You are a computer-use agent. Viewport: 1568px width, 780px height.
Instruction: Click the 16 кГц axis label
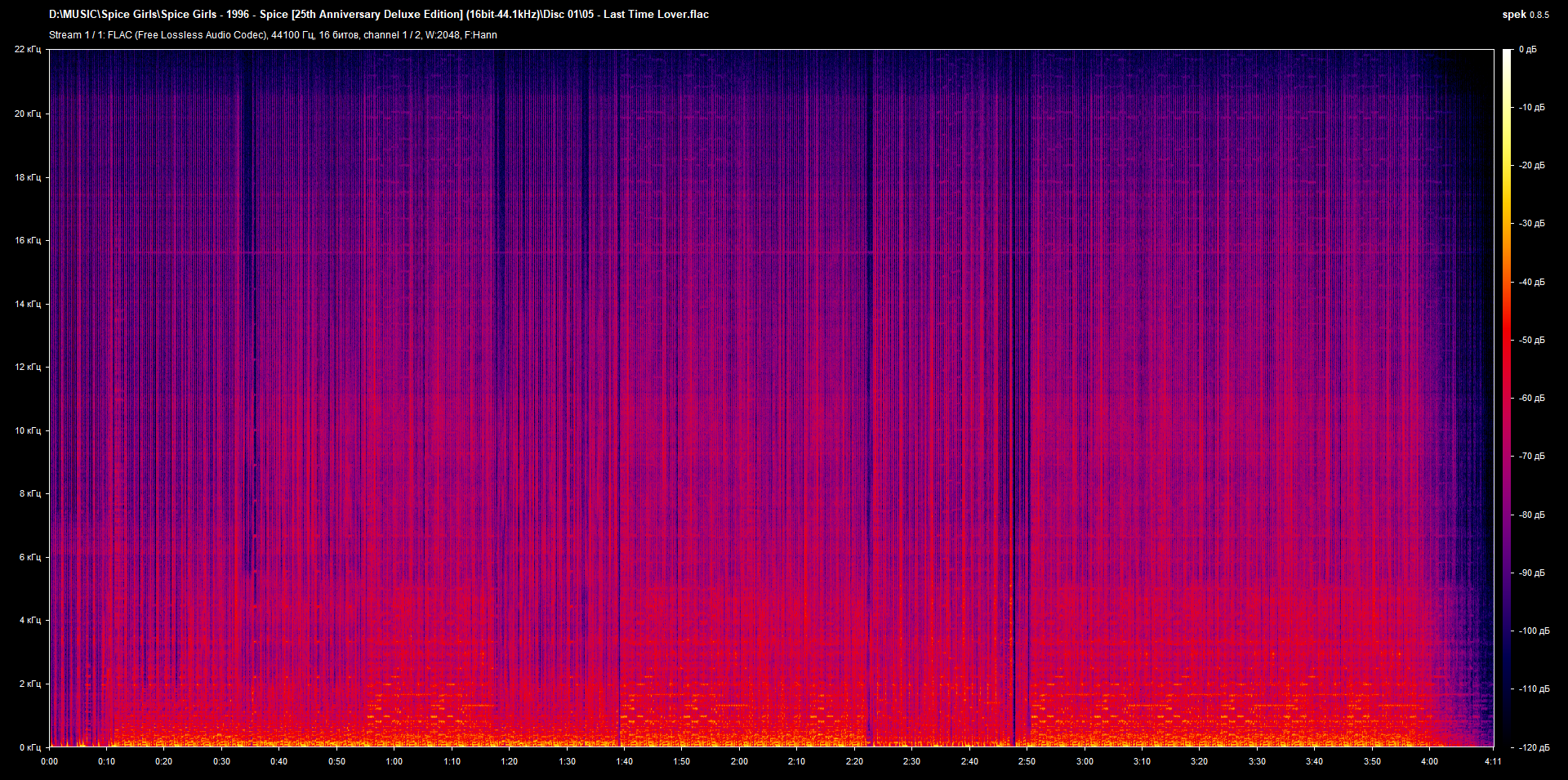pos(29,240)
